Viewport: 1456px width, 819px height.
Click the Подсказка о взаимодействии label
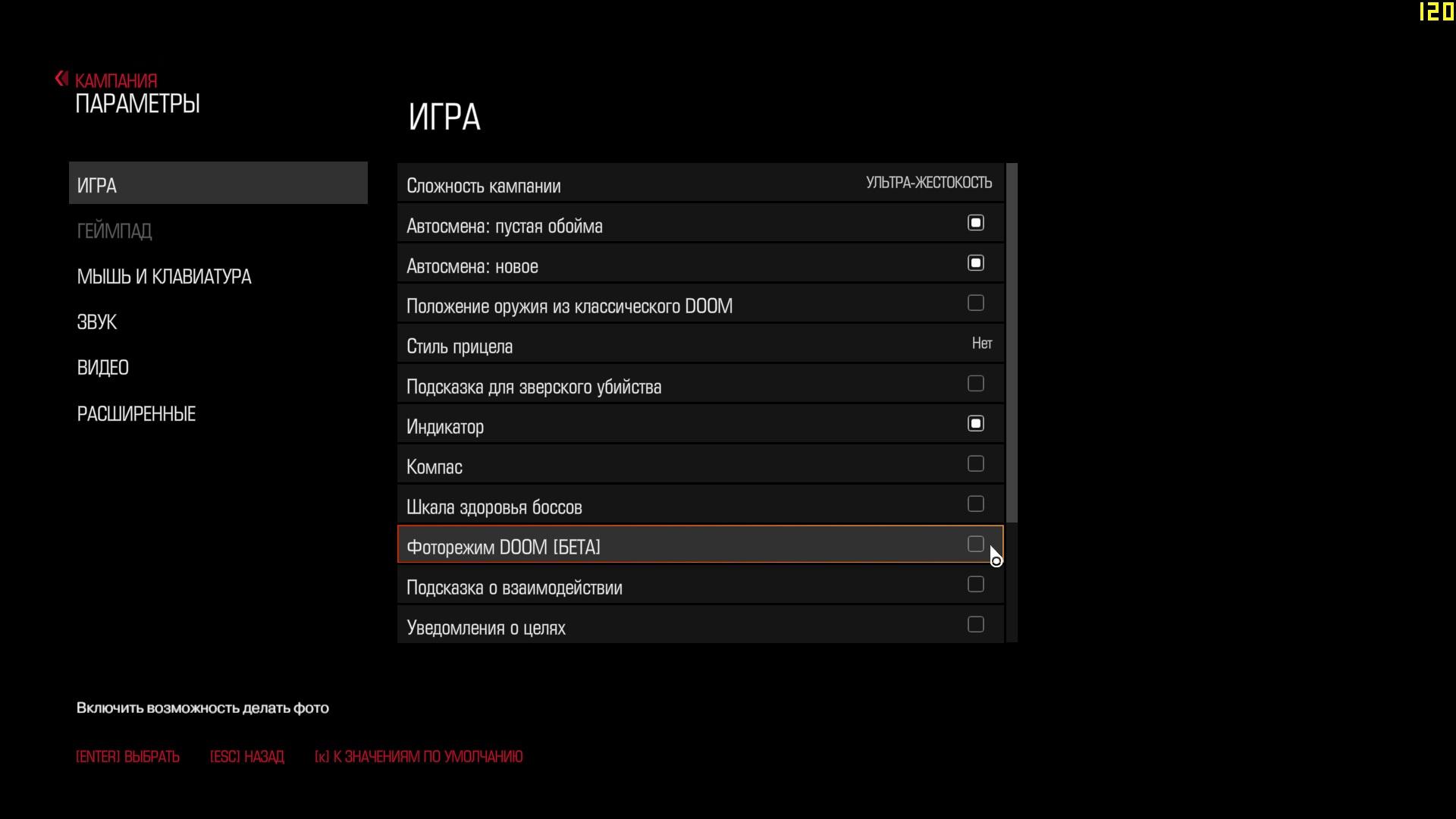[514, 588]
